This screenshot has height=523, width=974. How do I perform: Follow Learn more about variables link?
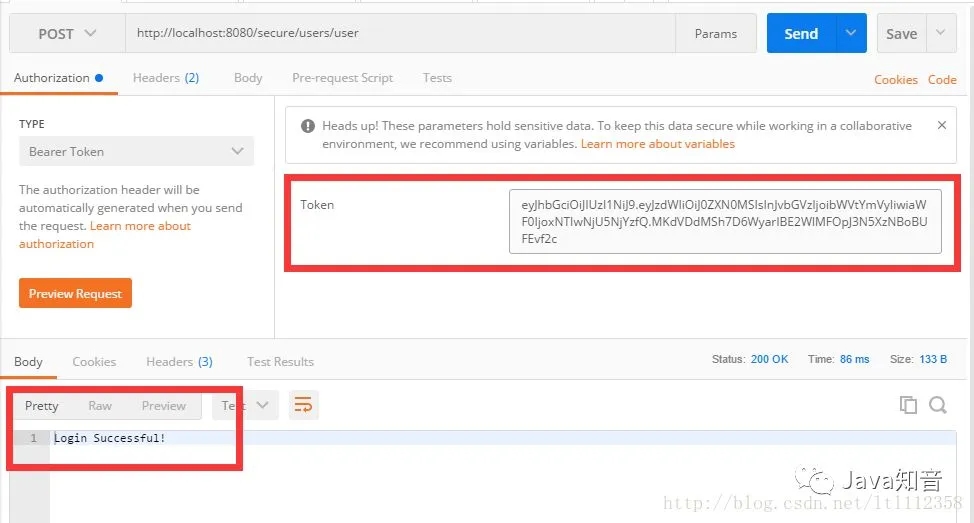[657, 144]
